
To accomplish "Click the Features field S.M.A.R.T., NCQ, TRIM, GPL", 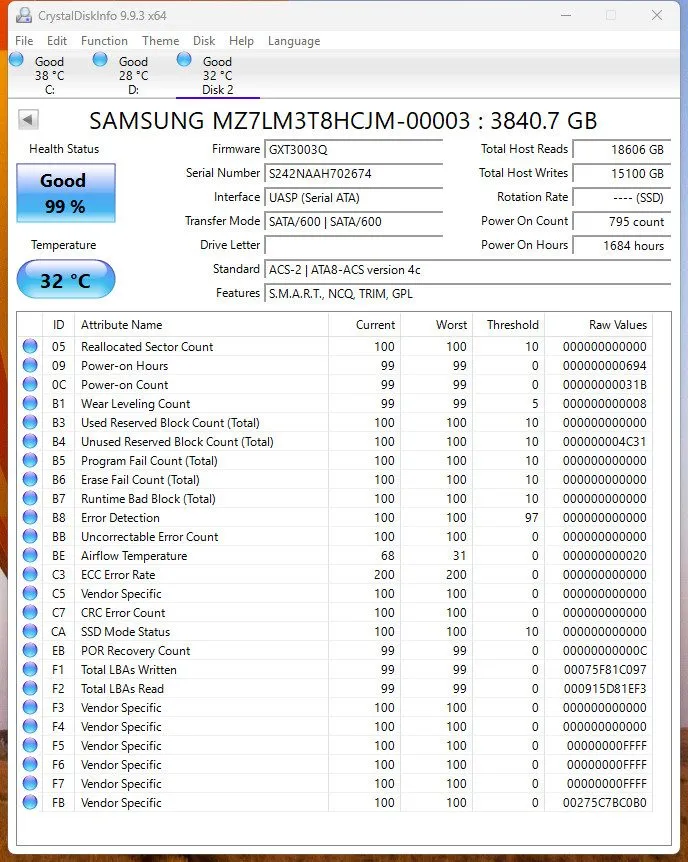I will click(x=467, y=294).
